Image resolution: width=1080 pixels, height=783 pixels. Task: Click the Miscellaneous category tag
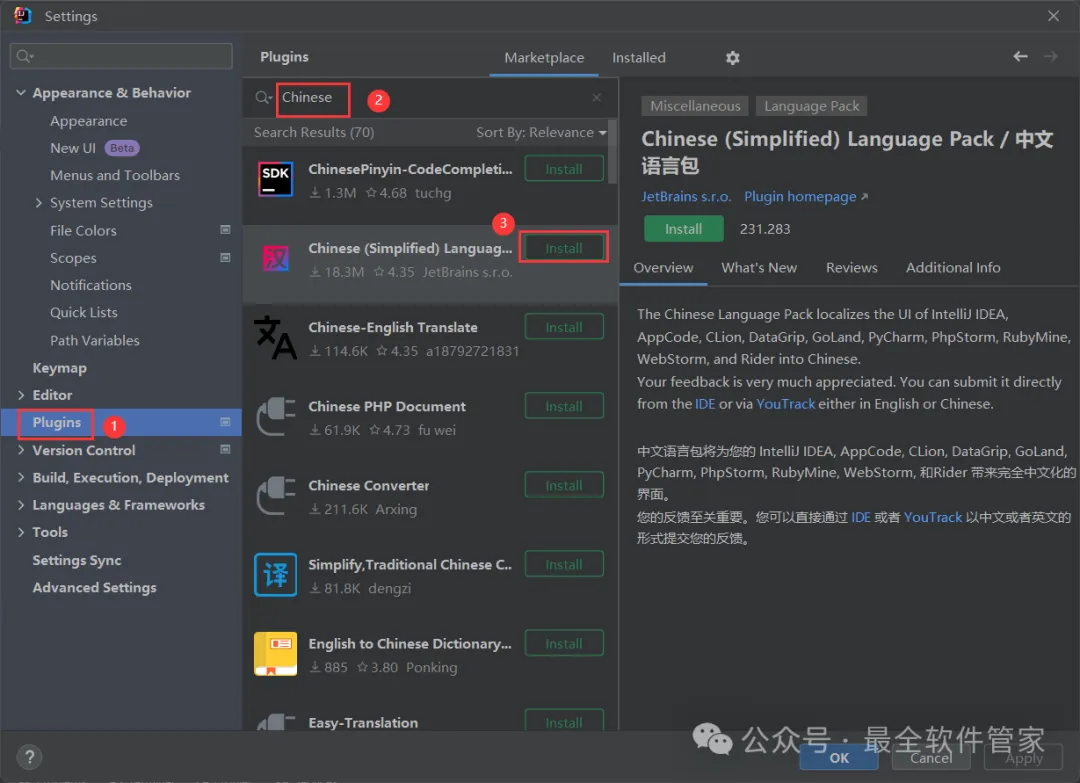coord(695,106)
